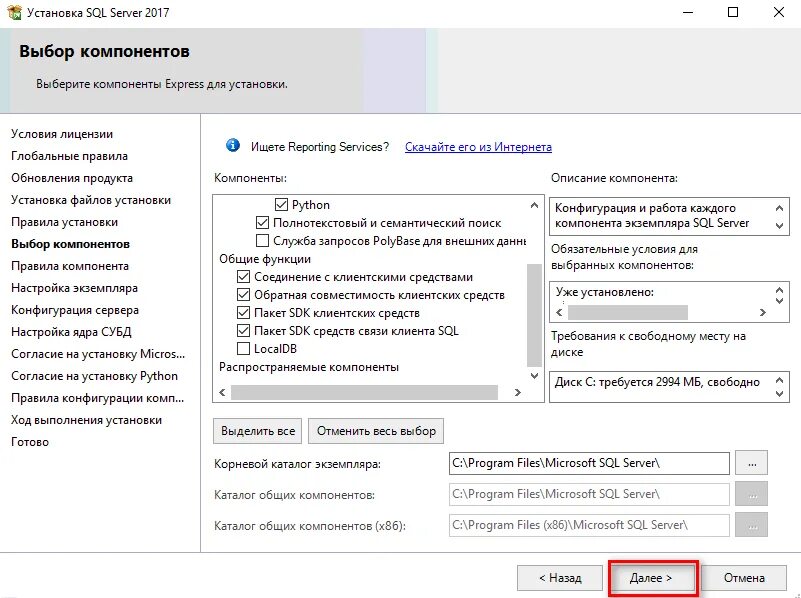Click the Общие функции group heading
This screenshot has width=801, height=598.
pos(265,259)
